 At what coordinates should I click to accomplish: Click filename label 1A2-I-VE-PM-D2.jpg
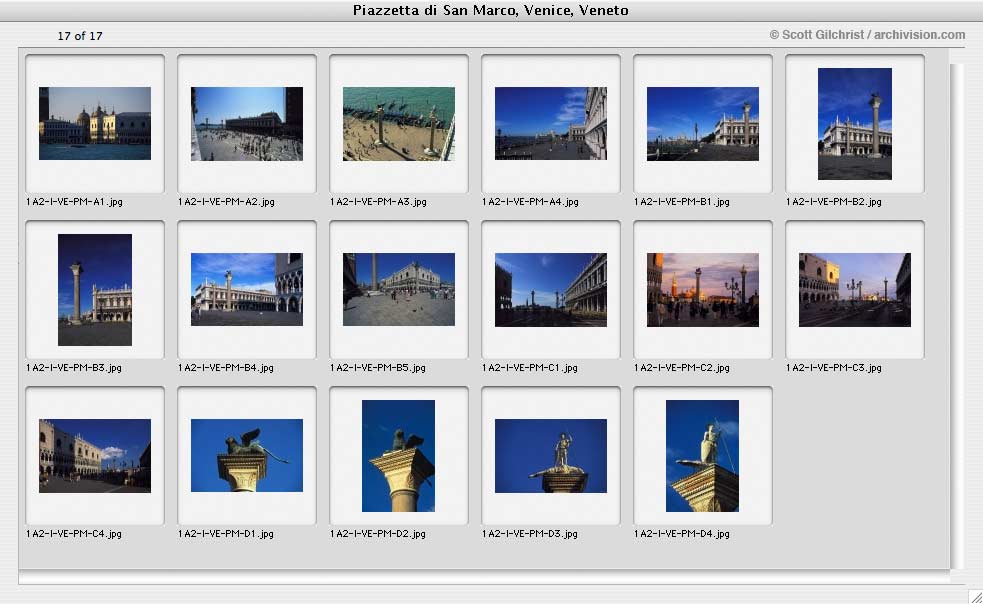tap(378, 534)
